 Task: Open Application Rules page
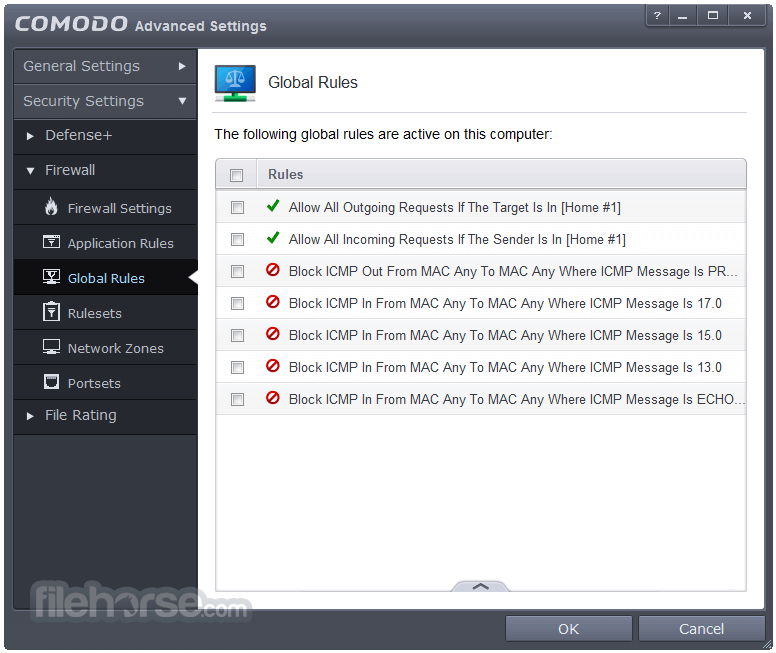click(105, 243)
